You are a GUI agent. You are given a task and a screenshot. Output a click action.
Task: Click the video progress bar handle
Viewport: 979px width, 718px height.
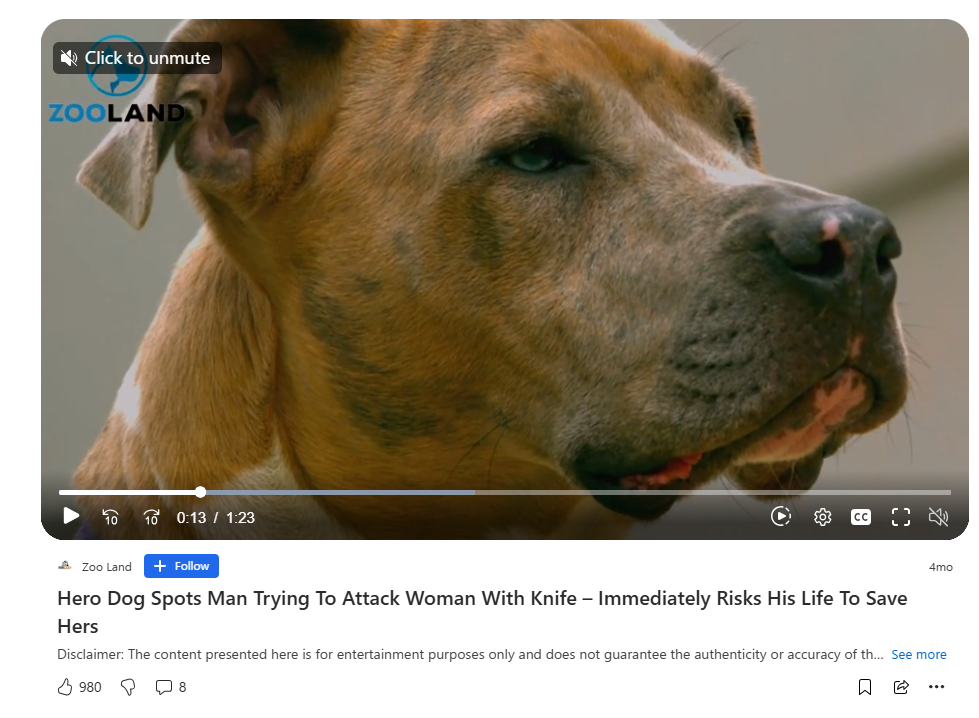point(200,492)
